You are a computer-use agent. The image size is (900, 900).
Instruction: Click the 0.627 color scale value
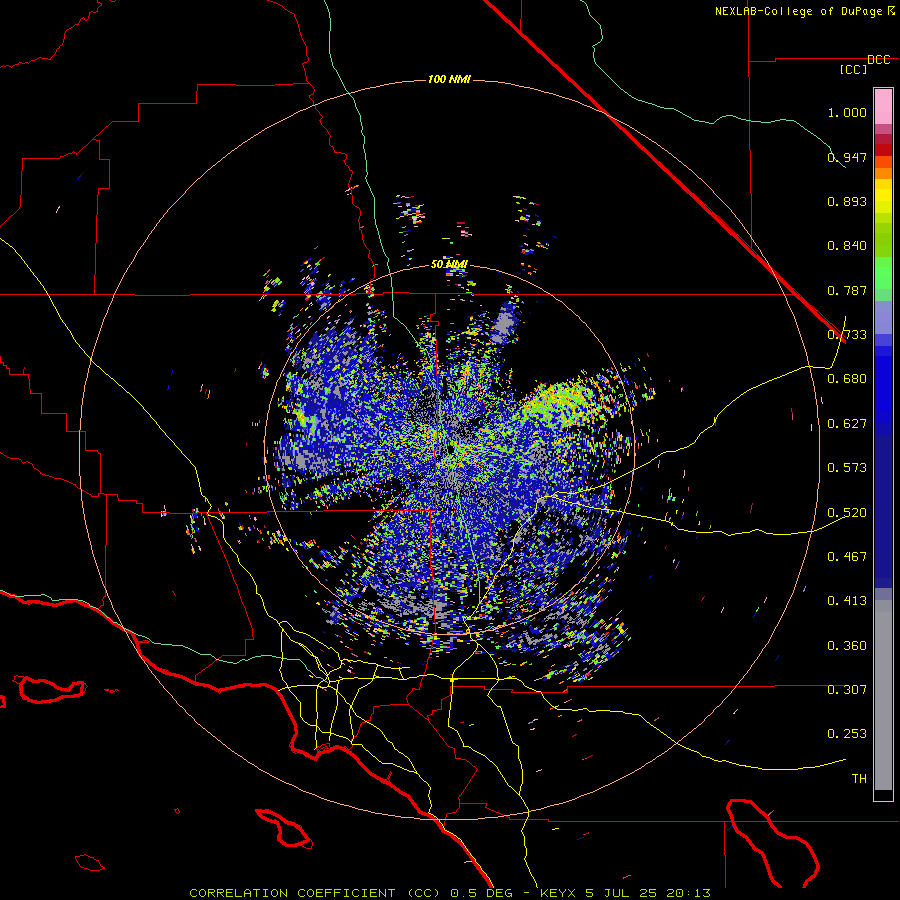(x=847, y=424)
